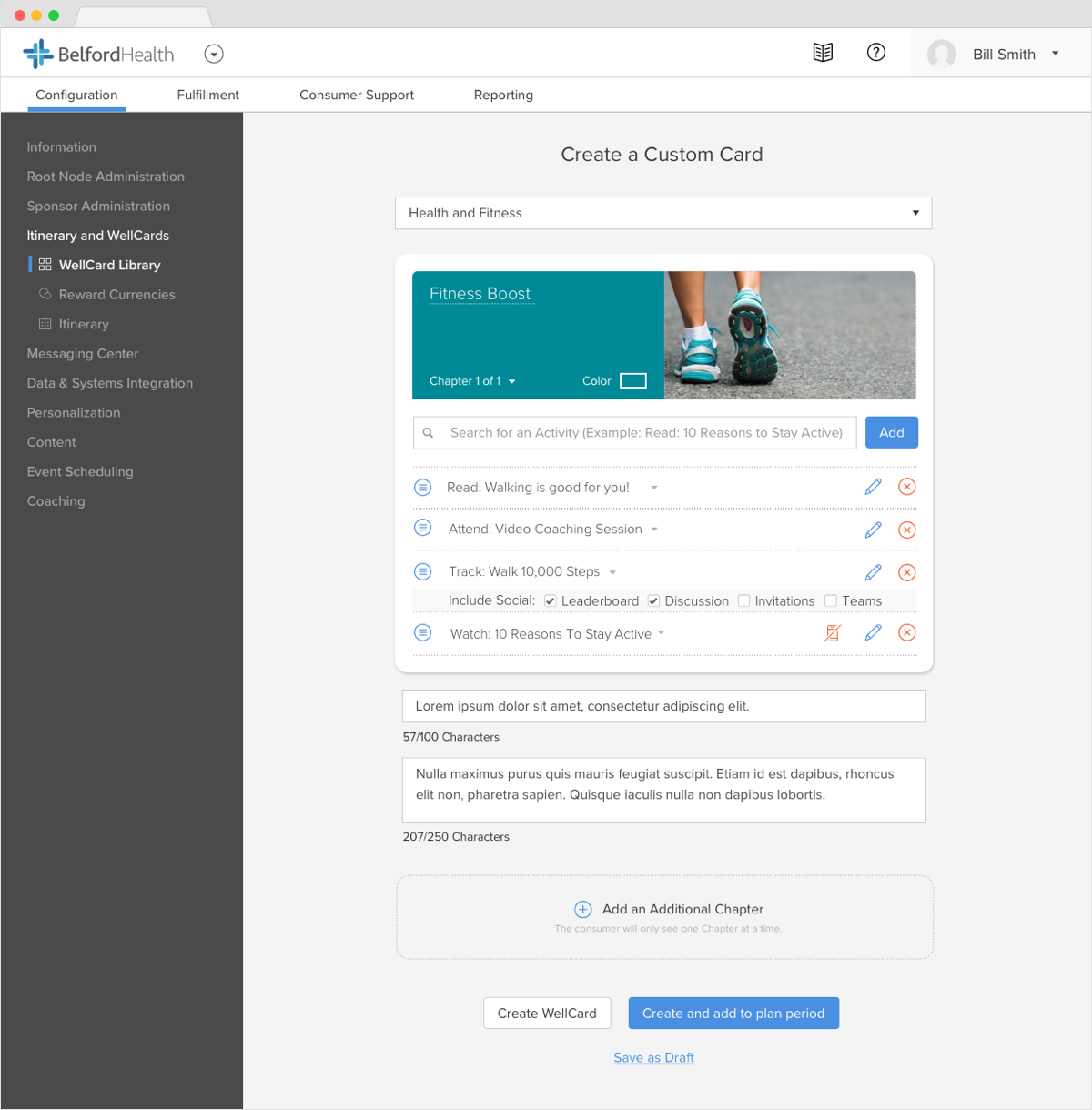Open Messaging Center in sidebar
This screenshot has width=1092, height=1110.
point(83,353)
